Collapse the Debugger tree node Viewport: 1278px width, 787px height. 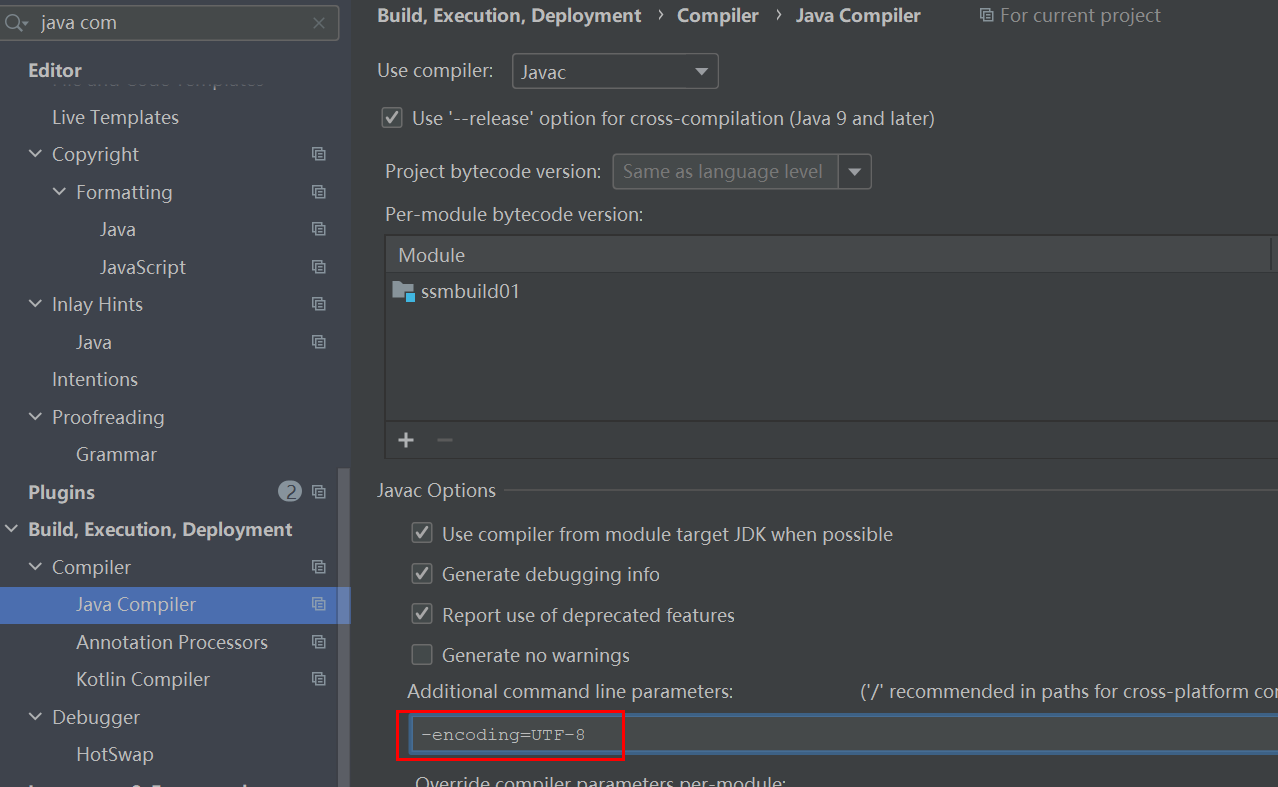35,717
